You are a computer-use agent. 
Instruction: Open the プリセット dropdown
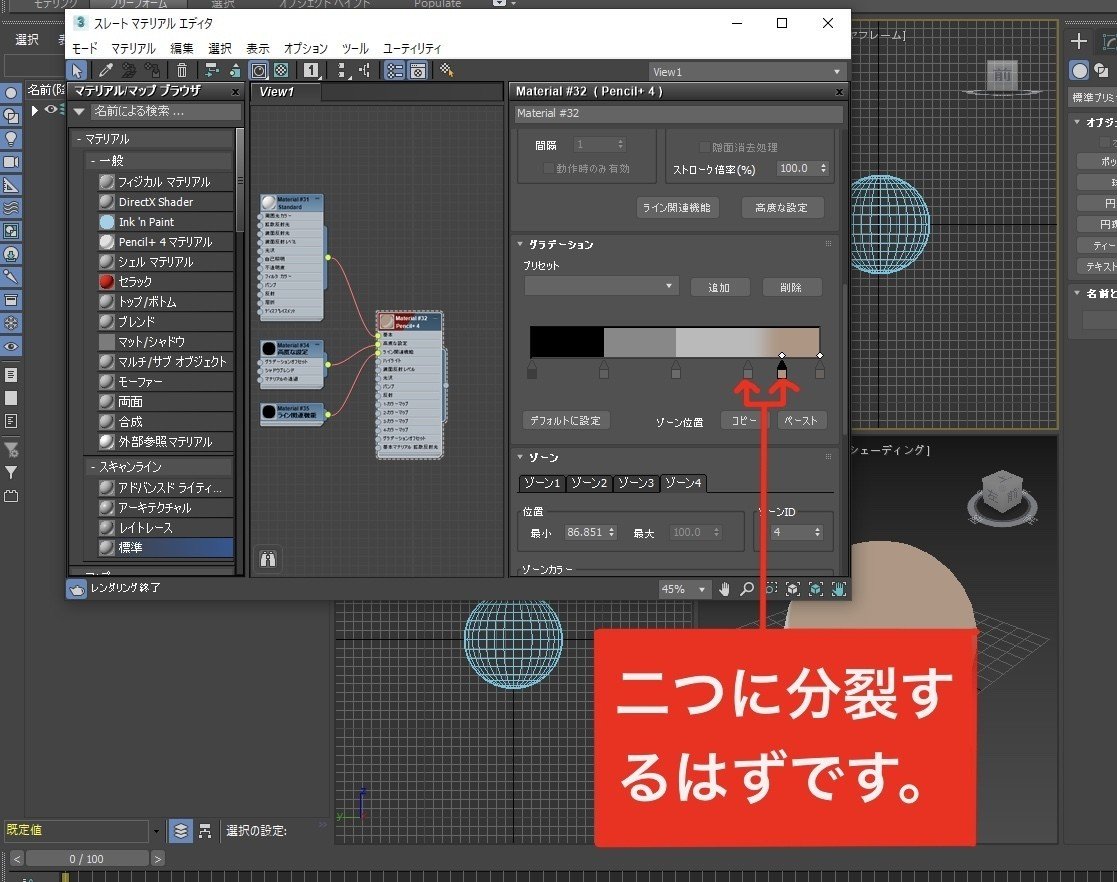pyautogui.click(x=601, y=286)
